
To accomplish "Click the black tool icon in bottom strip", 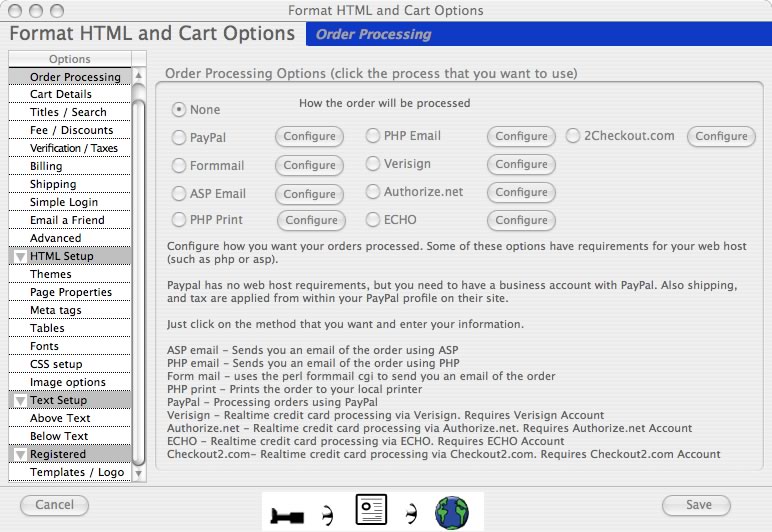I will coord(287,516).
